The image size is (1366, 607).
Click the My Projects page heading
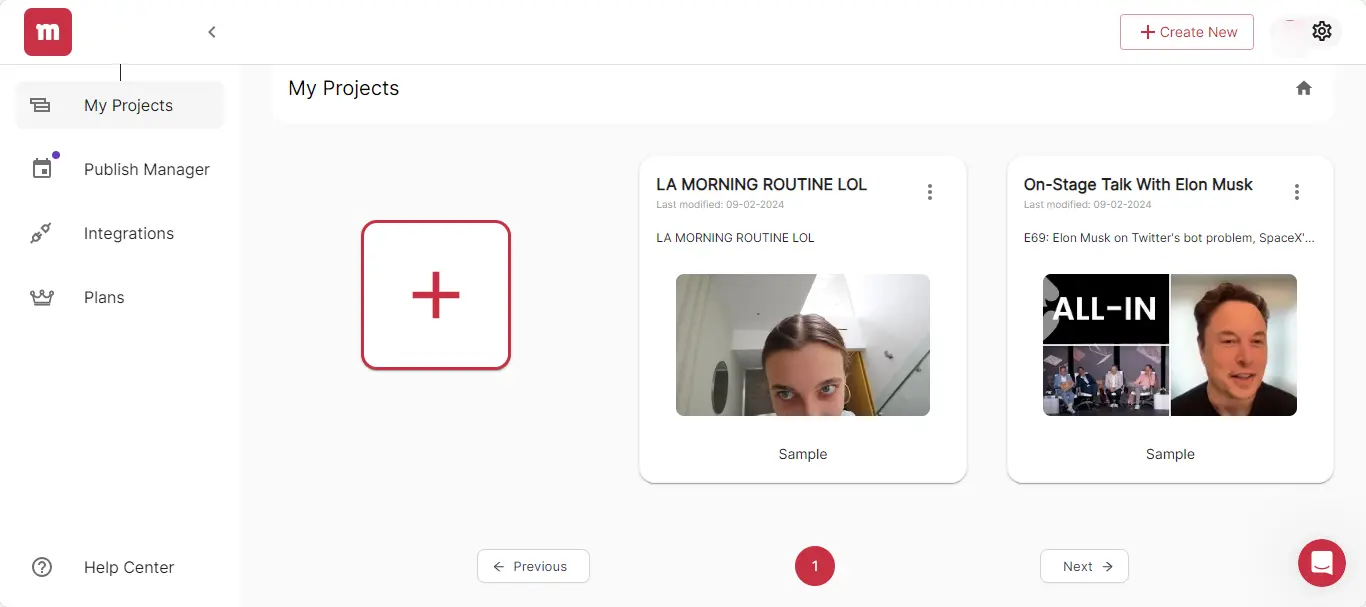(343, 88)
